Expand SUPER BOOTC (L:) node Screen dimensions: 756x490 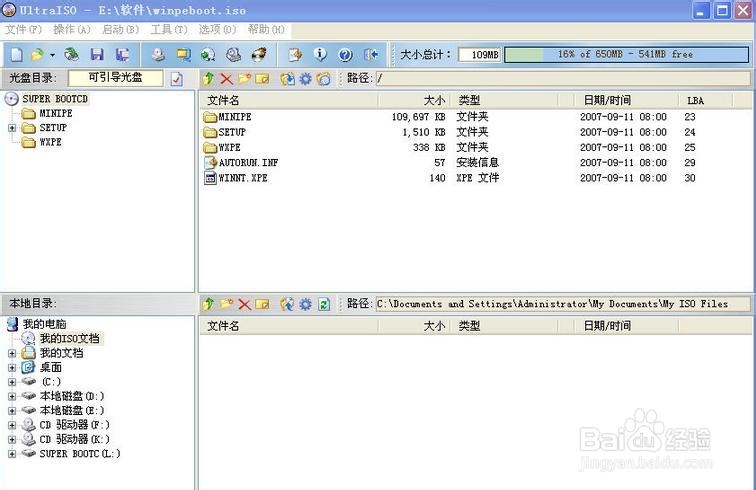click(x=12, y=454)
